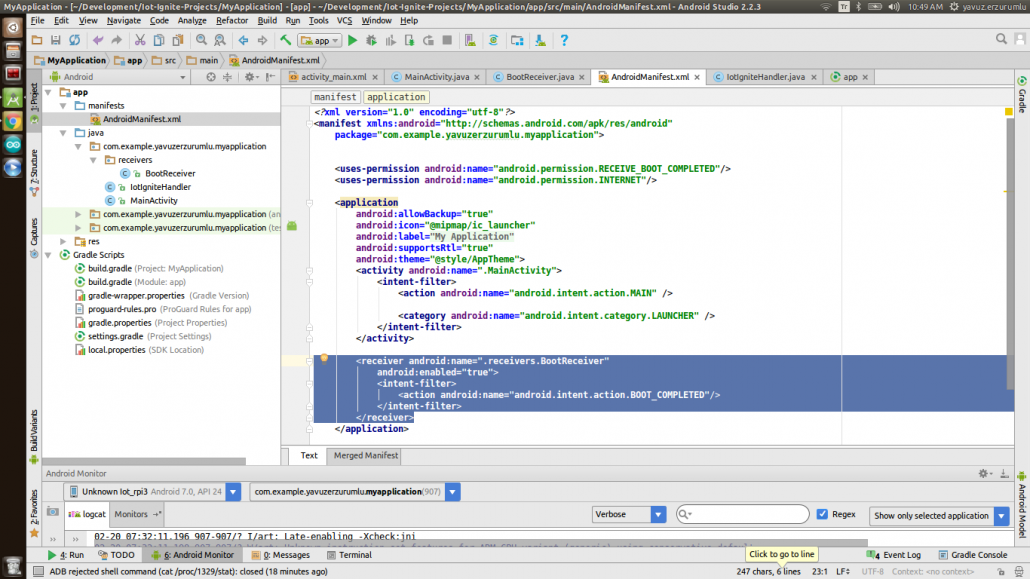The width and height of the screenshot is (1030, 579).
Task: Navigate back with the blue arrow
Action: (x=243, y=41)
